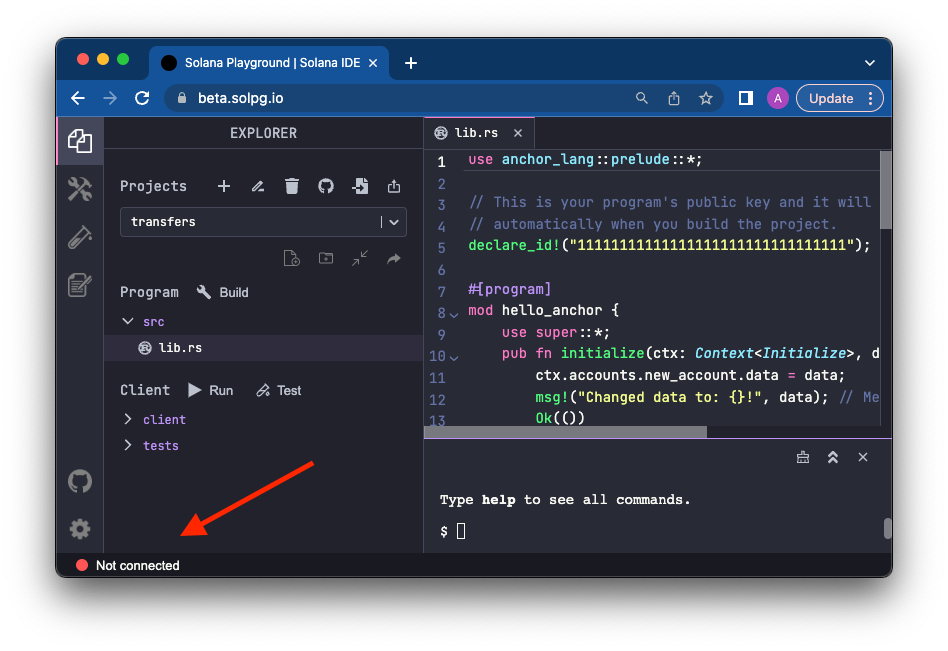This screenshot has width=948, height=651.
Task: Open lib.rs in the file tree
Action: tap(263, 348)
